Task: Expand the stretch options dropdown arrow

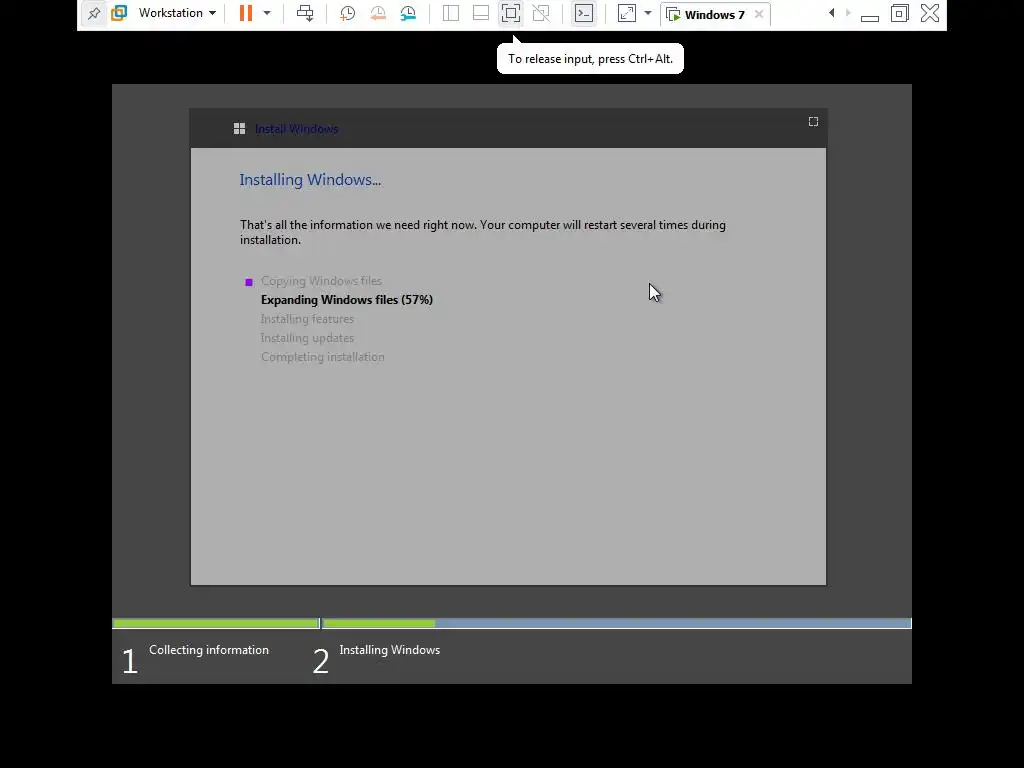Action: coord(648,13)
